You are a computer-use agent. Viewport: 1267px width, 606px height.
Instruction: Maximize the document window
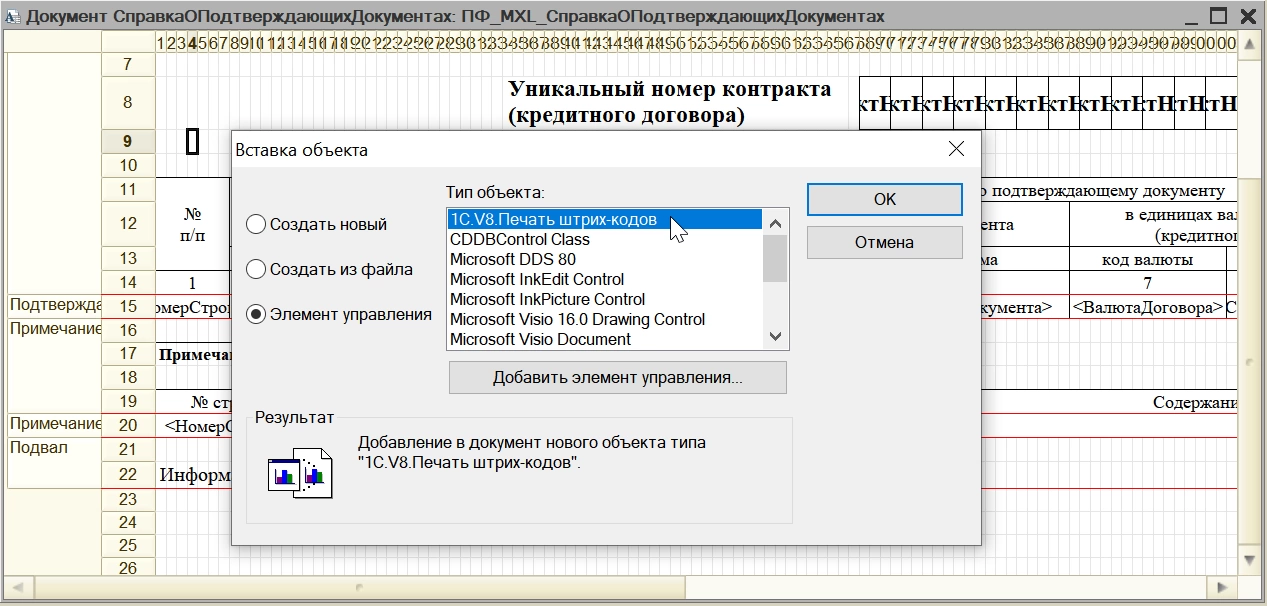[x=1218, y=17]
